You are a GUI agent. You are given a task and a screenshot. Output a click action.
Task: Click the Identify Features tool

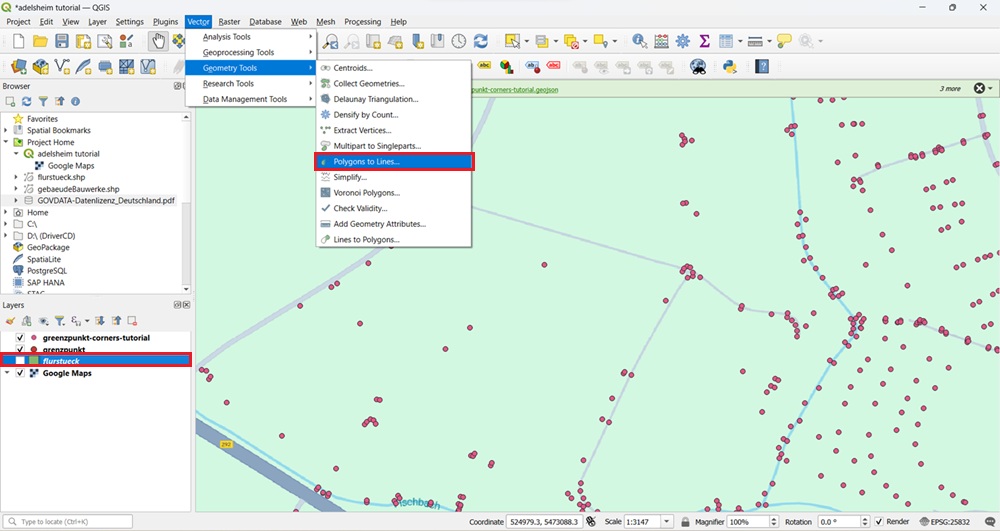pyautogui.click(x=639, y=41)
